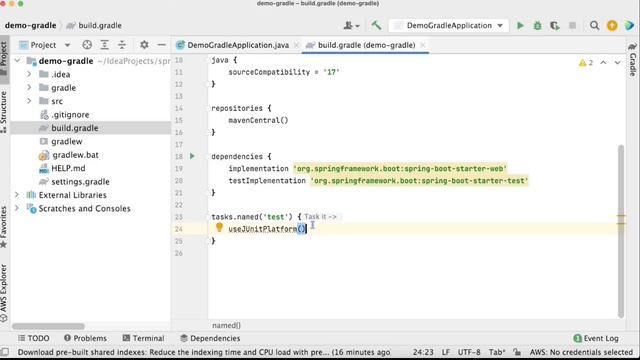Expand all in Project panel
Viewport: 640px width, 360px height.
point(104,45)
